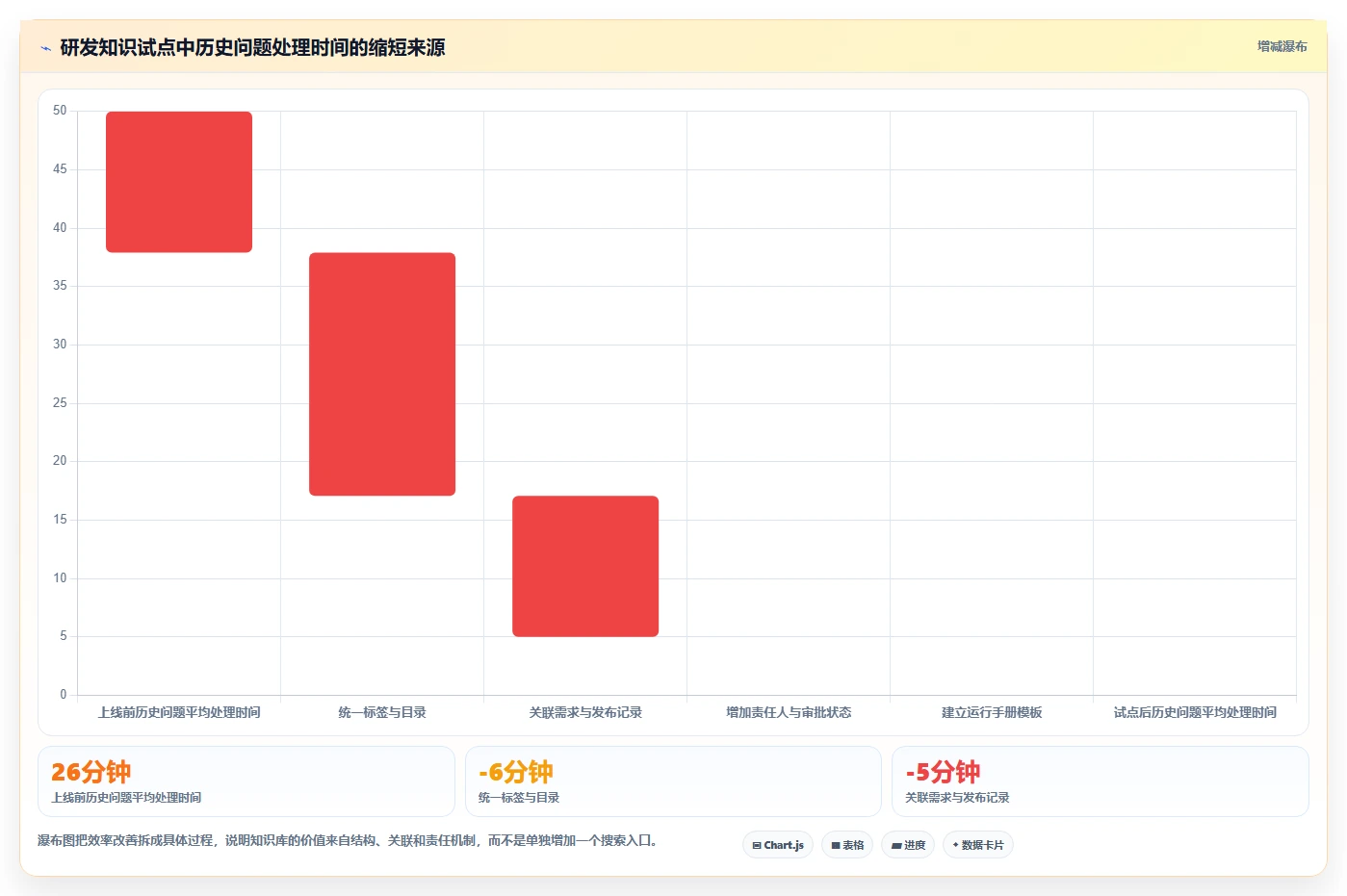Select the 数据卡片 chip

coord(978,845)
